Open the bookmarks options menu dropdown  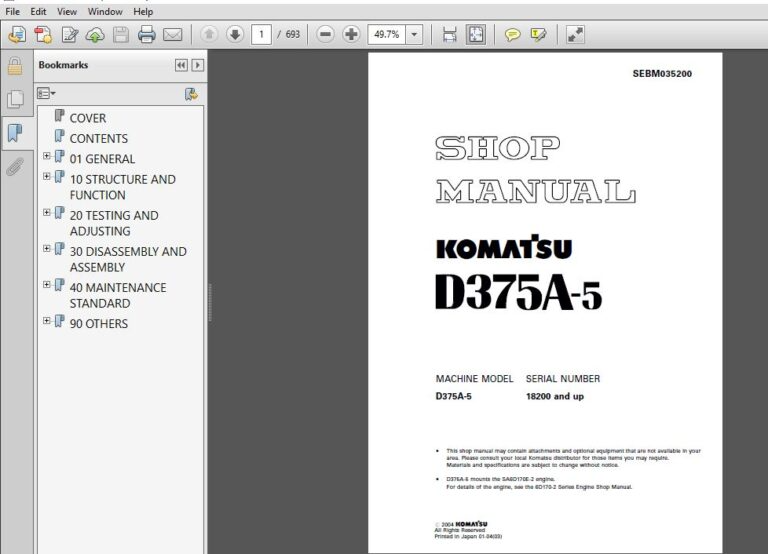pos(47,94)
